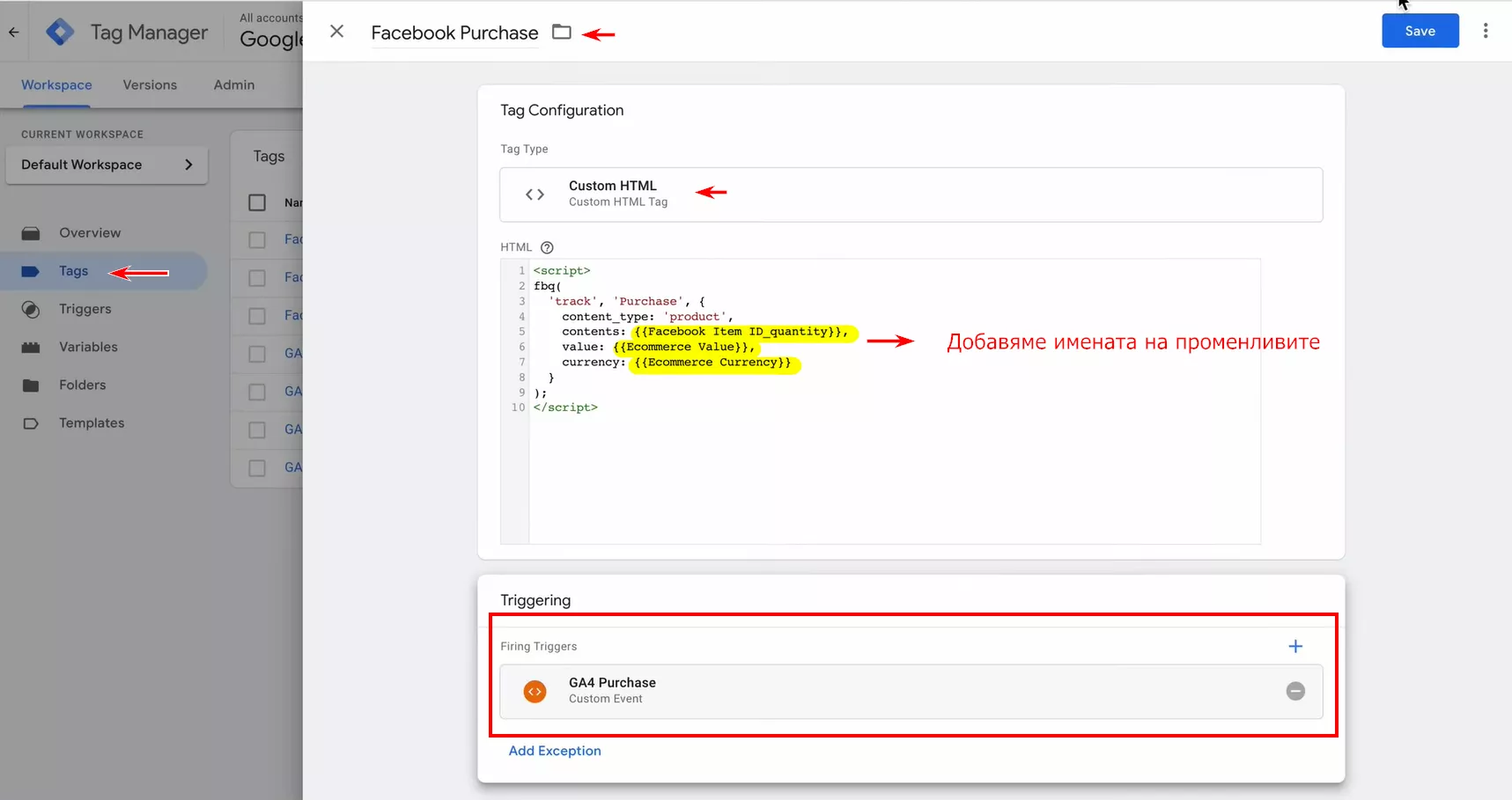Click the Overview briefcase icon
The width and height of the screenshot is (1512, 800).
point(31,233)
